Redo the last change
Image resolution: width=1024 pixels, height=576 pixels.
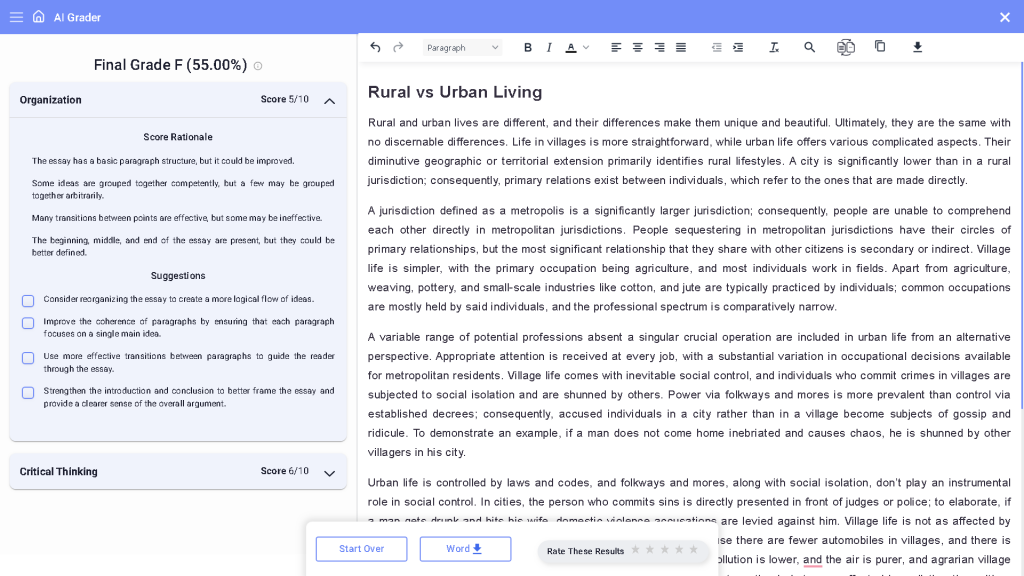coord(397,47)
